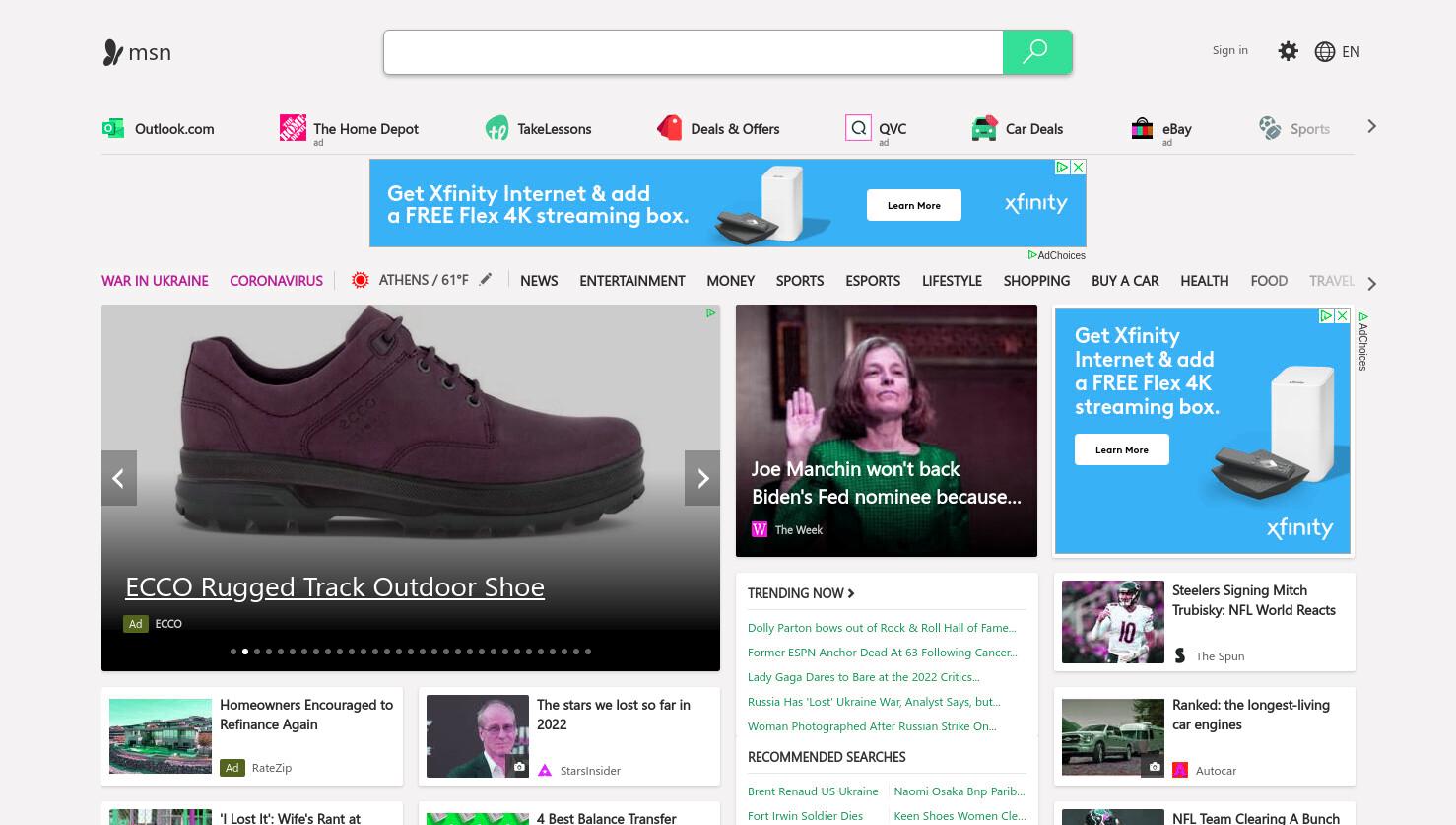Show previous carousel slide
1456x825 pixels.
(119, 478)
